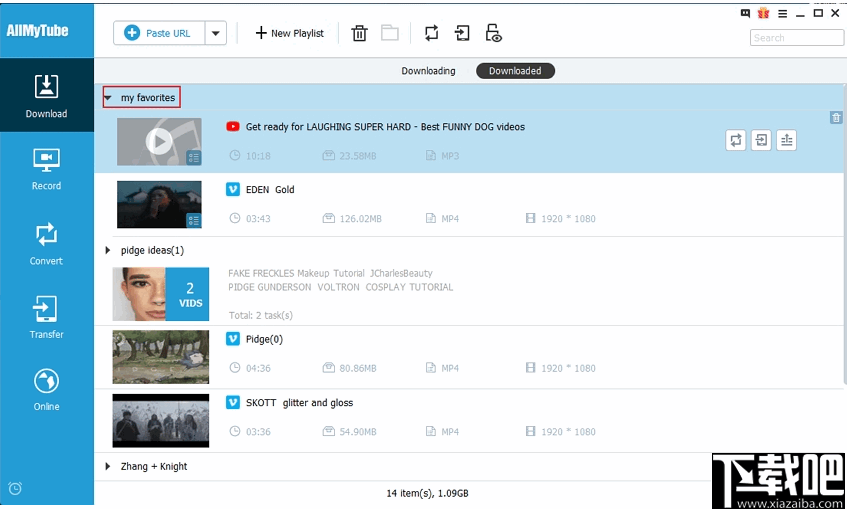This screenshot has height=509, width=847.
Task: Play the FUNNY DOG videos thumbnail
Action: pos(159,142)
